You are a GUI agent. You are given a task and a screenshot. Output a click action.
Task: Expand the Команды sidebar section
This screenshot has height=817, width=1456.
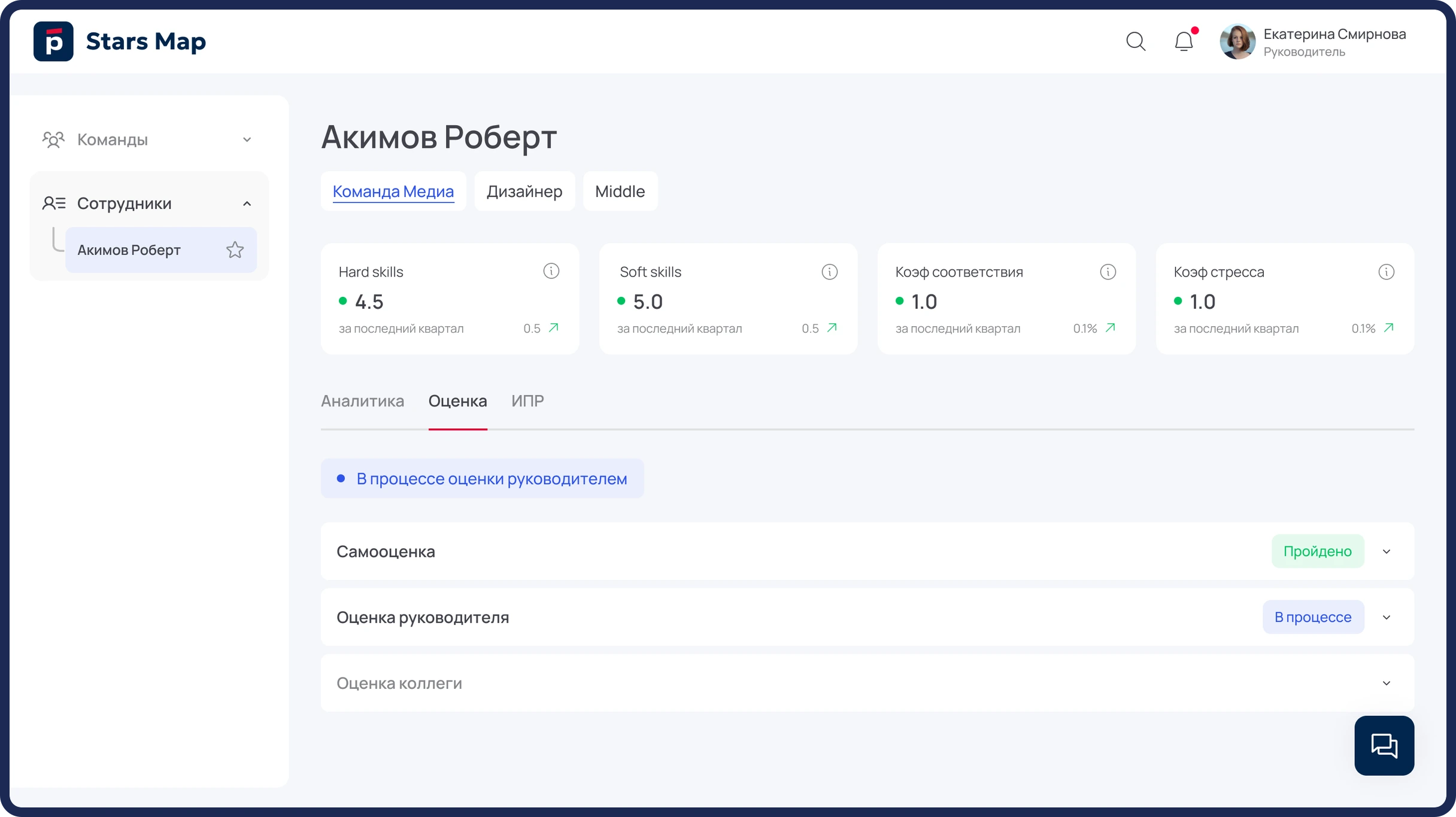[x=247, y=139]
